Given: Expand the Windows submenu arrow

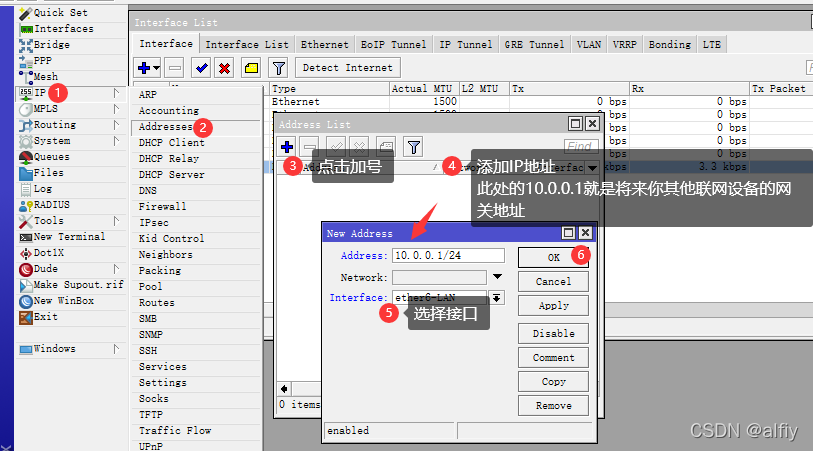Looking at the screenshot, I should 116,349.
